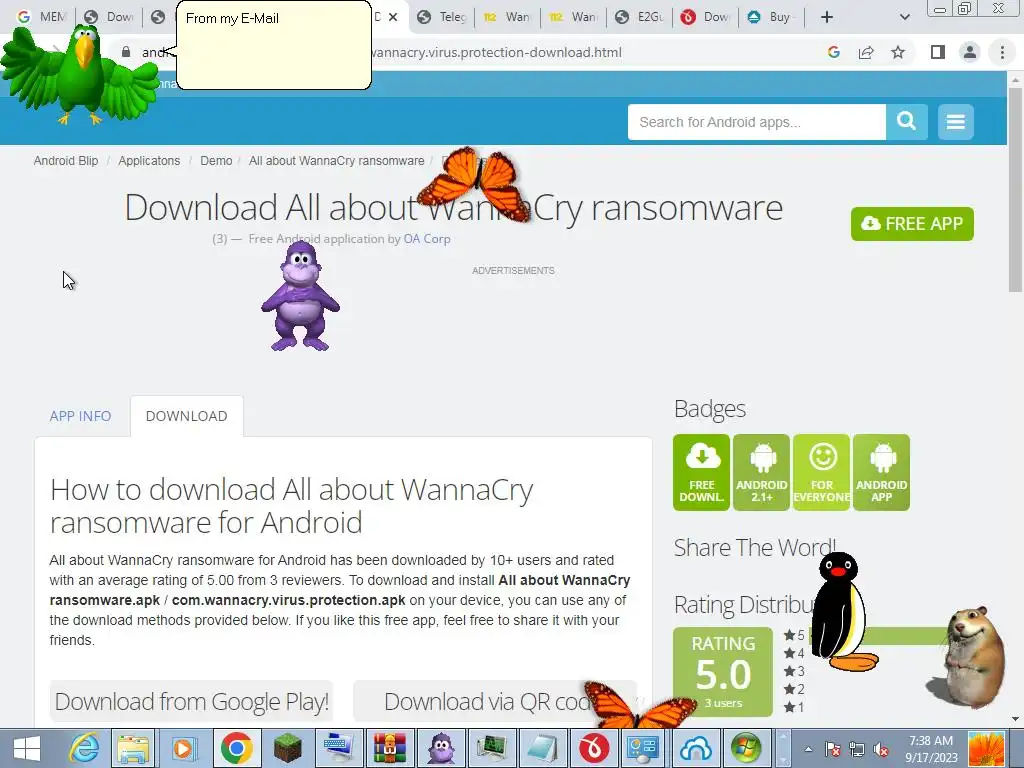1024x768 pixels.
Task: Click the taskbar scroll up arrow
Action: [782, 739]
